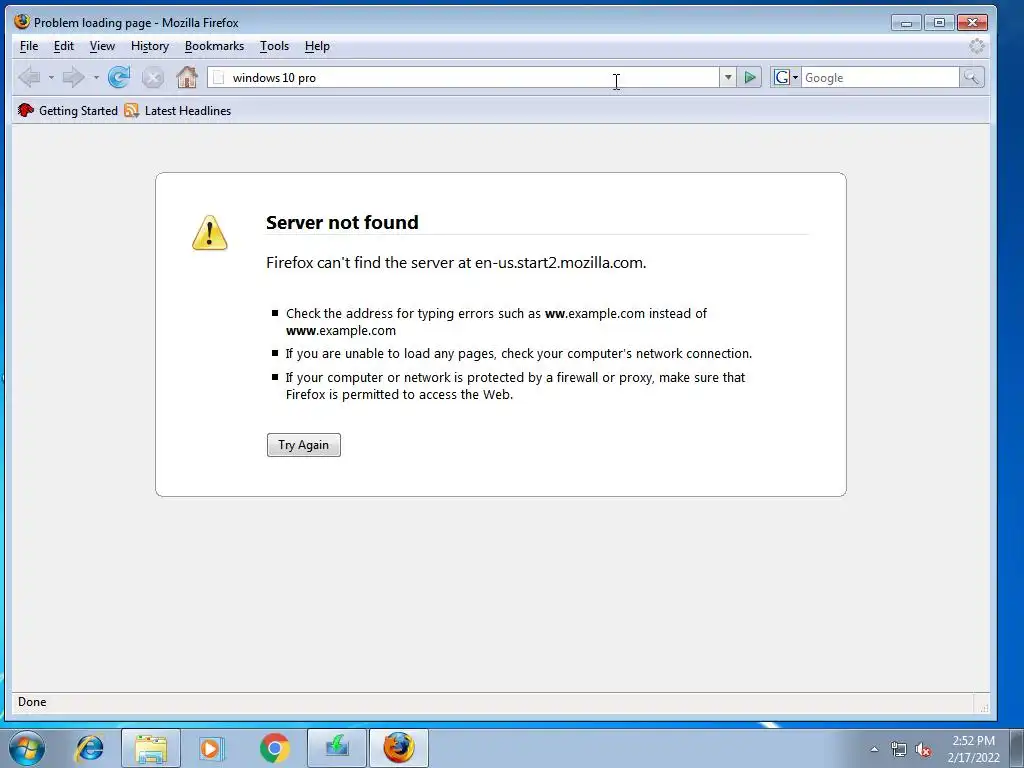Reload the current page
Image resolution: width=1024 pixels, height=768 pixels.
tap(119, 78)
